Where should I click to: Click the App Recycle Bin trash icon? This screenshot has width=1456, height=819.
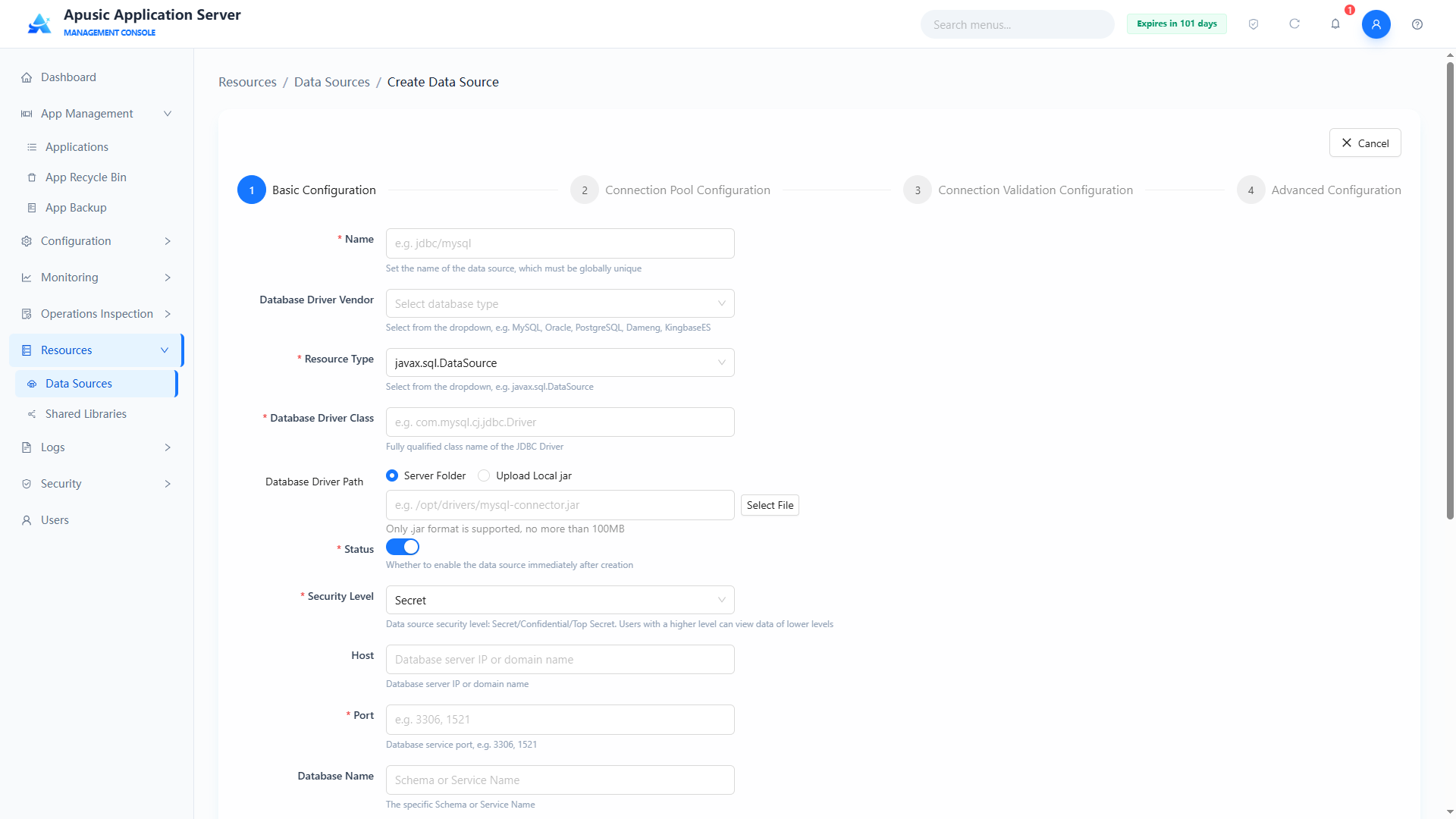[x=32, y=177]
